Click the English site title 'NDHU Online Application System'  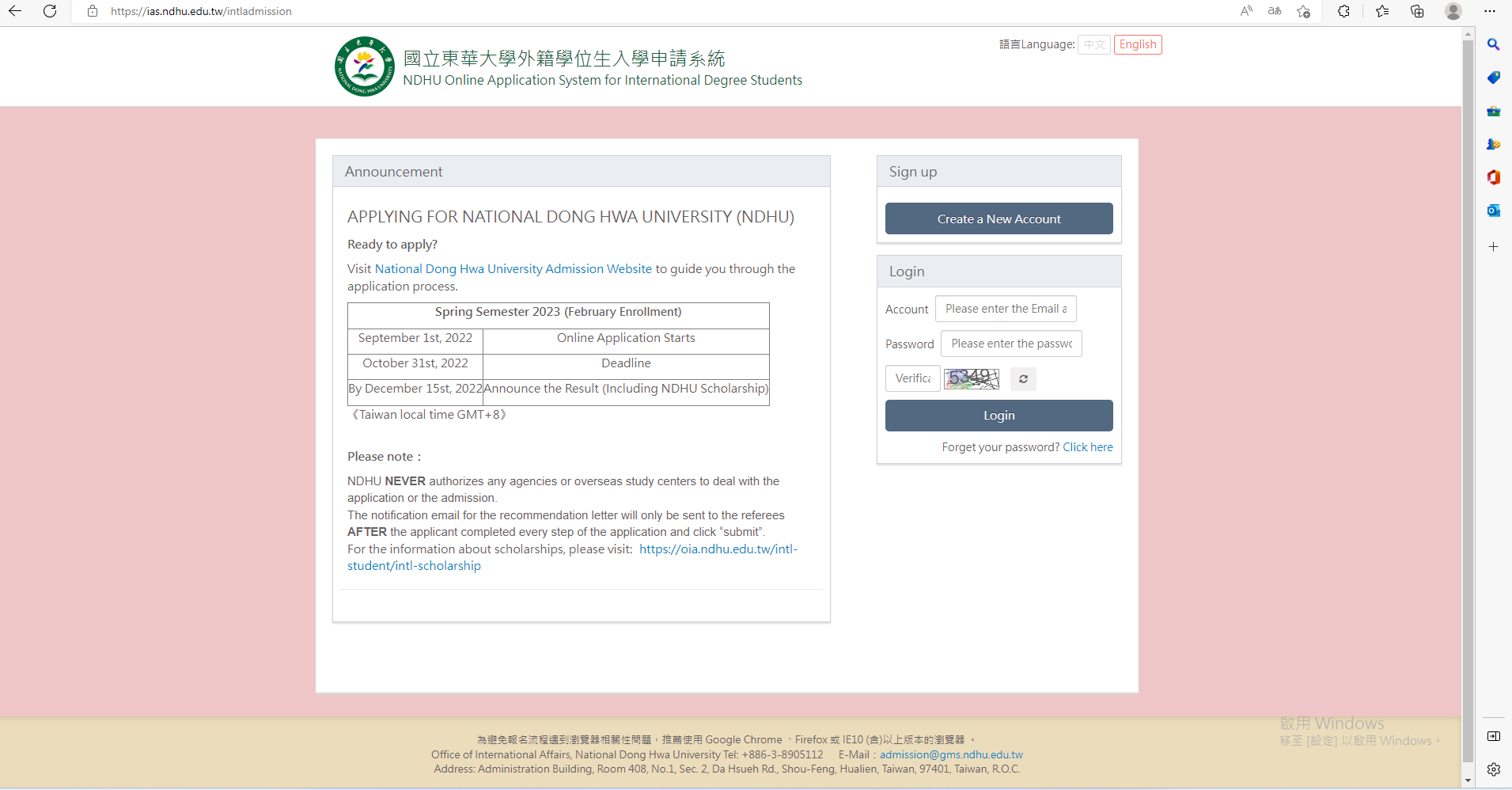(602, 80)
